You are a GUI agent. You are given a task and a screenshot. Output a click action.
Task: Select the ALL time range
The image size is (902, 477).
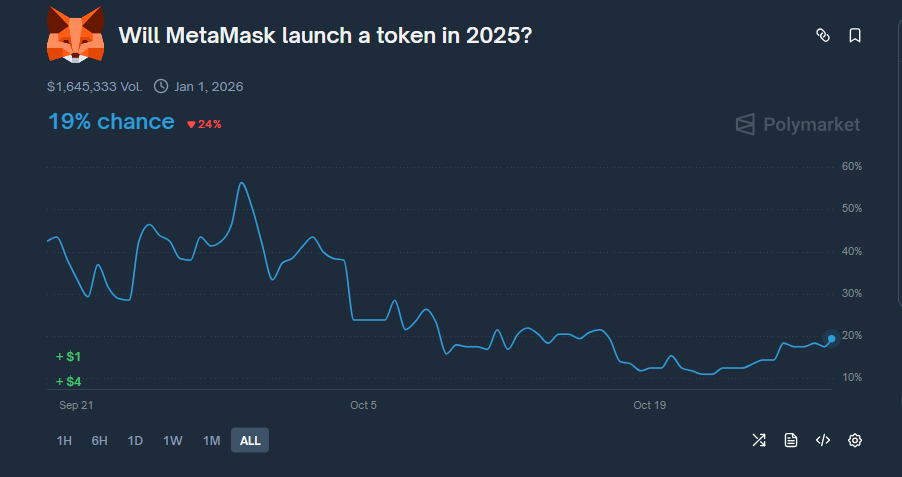pyautogui.click(x=250, y=440)
